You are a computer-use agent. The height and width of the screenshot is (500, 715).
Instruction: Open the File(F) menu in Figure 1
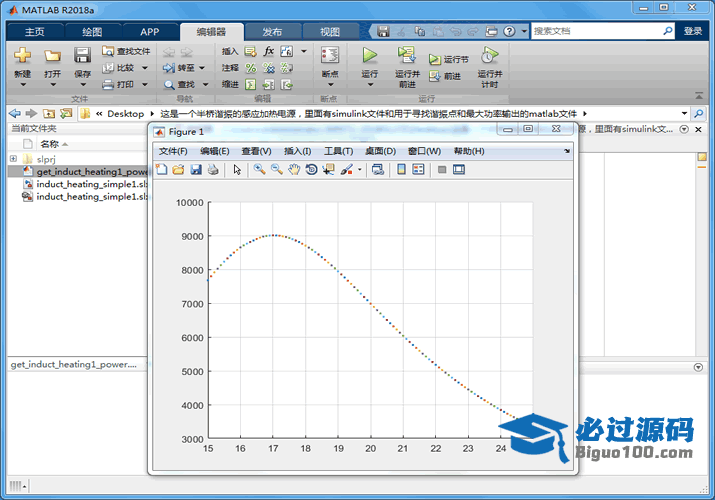[x=173, y=151]
